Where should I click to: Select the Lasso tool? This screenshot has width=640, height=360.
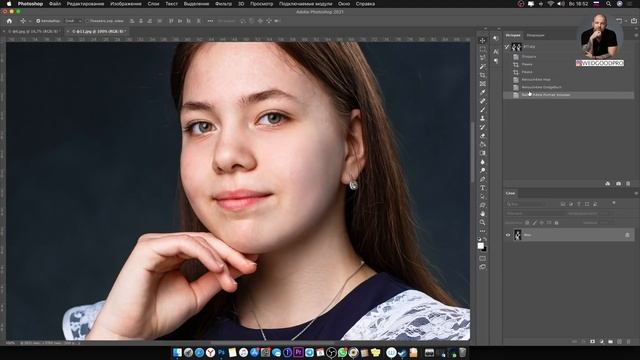pyautogui.click(x=482, y=58)
